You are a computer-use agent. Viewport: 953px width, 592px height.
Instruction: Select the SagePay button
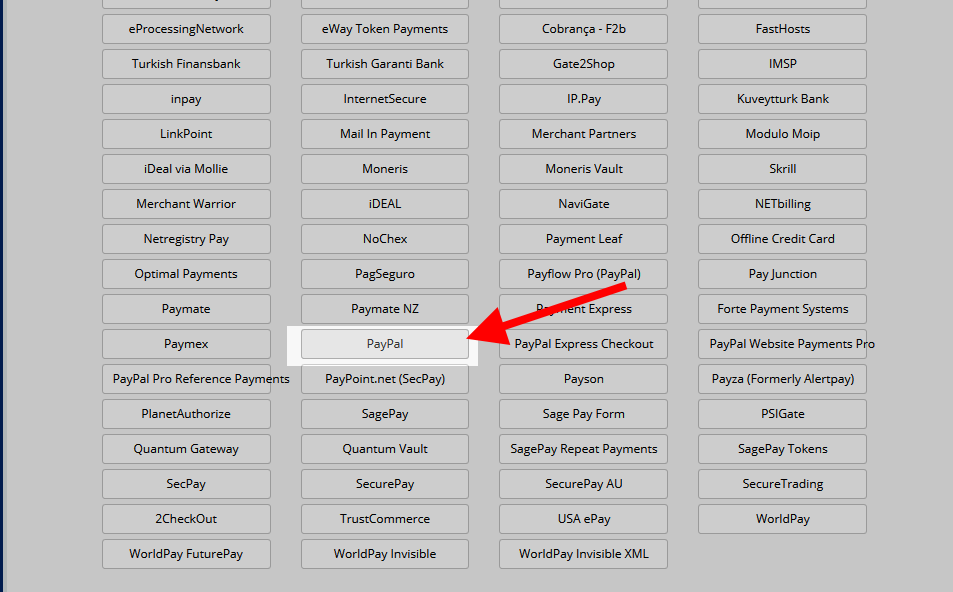click(385, 414)
